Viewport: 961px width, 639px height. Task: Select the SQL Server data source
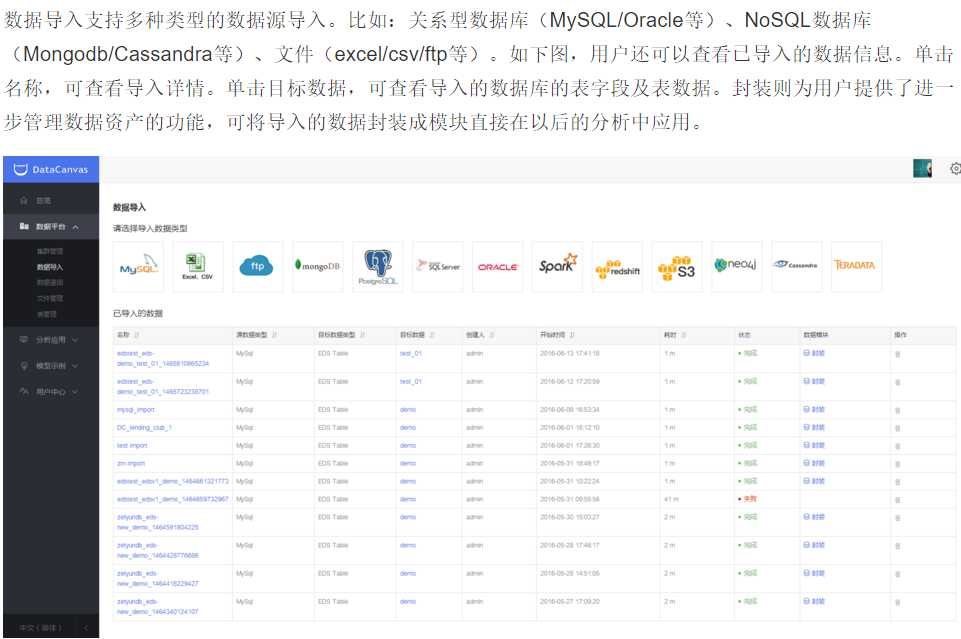(438, 267)
